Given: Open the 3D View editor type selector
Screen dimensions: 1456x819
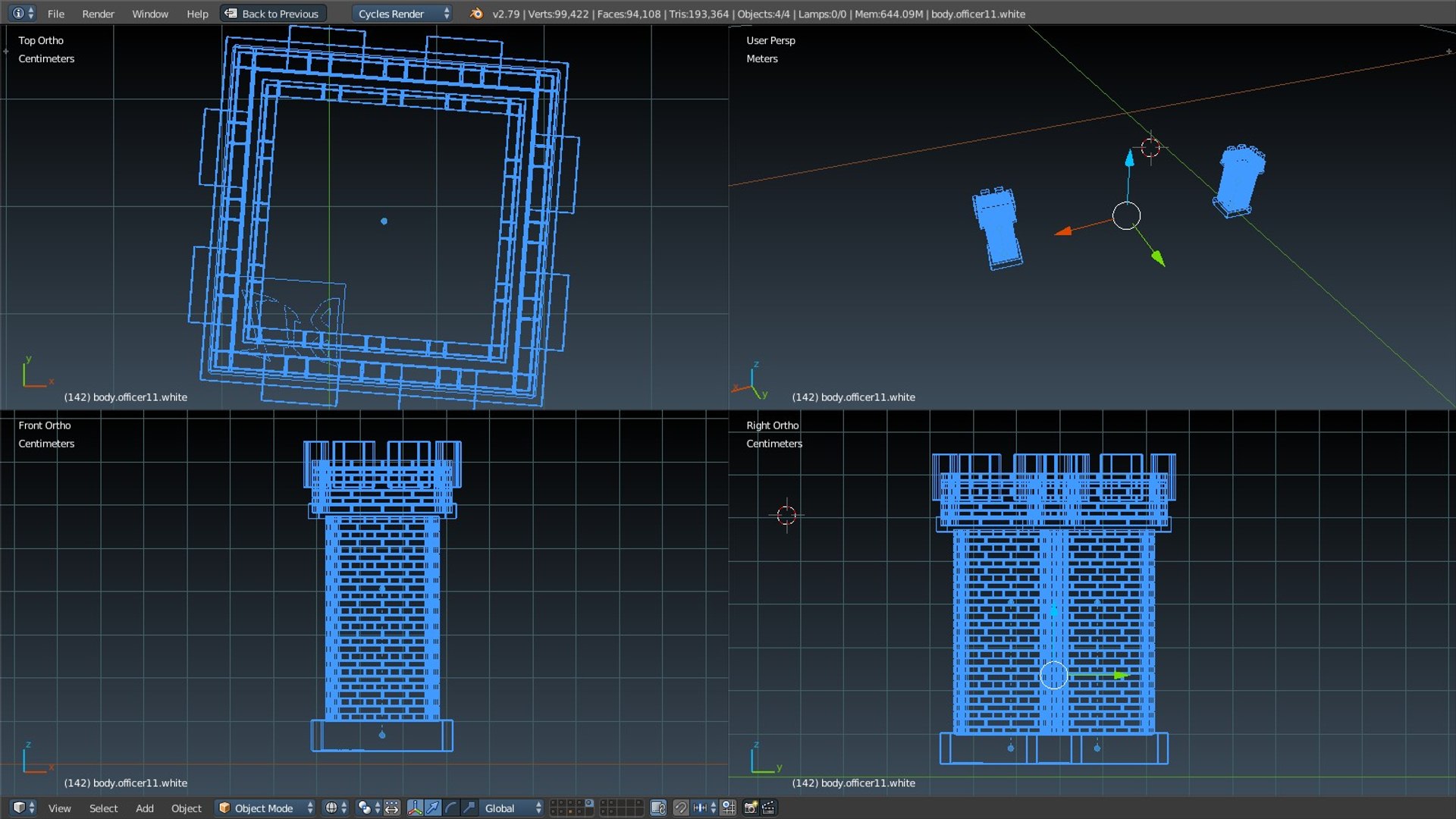Looking at the screenshot, I should pos(24,808).
